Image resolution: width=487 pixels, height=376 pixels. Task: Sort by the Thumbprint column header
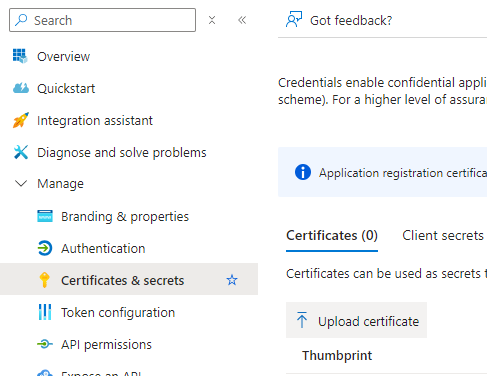tap(337, 356)
